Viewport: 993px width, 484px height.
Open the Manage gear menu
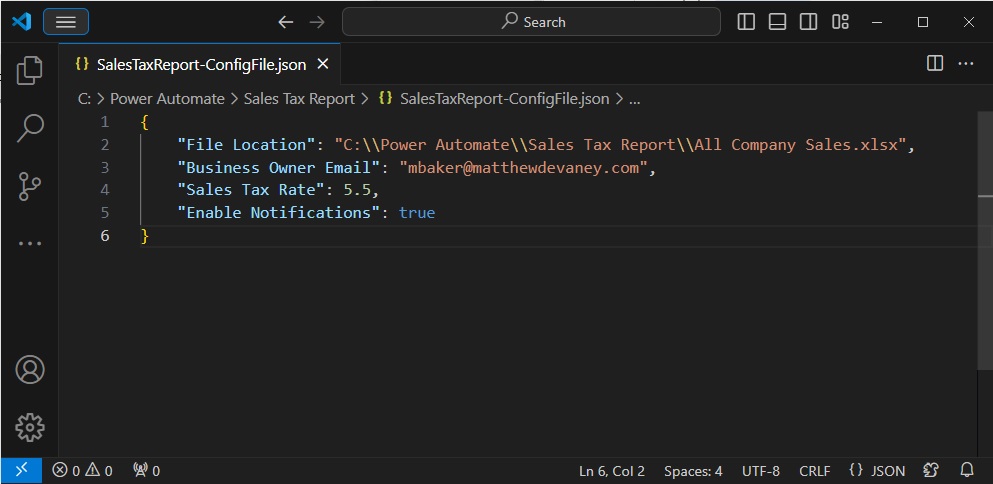pyautogui.click(x=30, y=428)
